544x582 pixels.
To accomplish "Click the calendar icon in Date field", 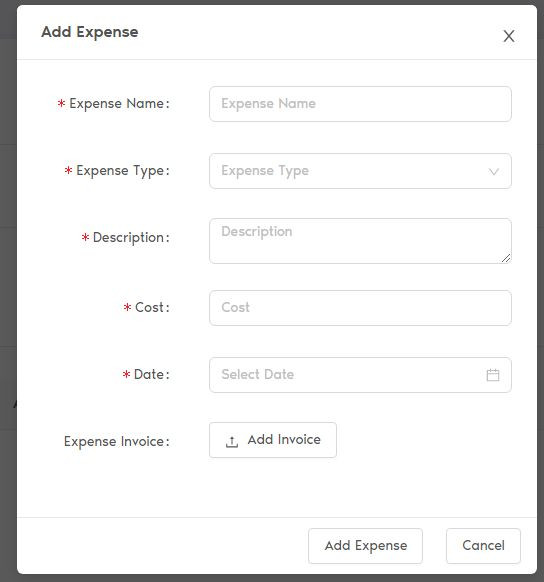I will coord(492,375).
